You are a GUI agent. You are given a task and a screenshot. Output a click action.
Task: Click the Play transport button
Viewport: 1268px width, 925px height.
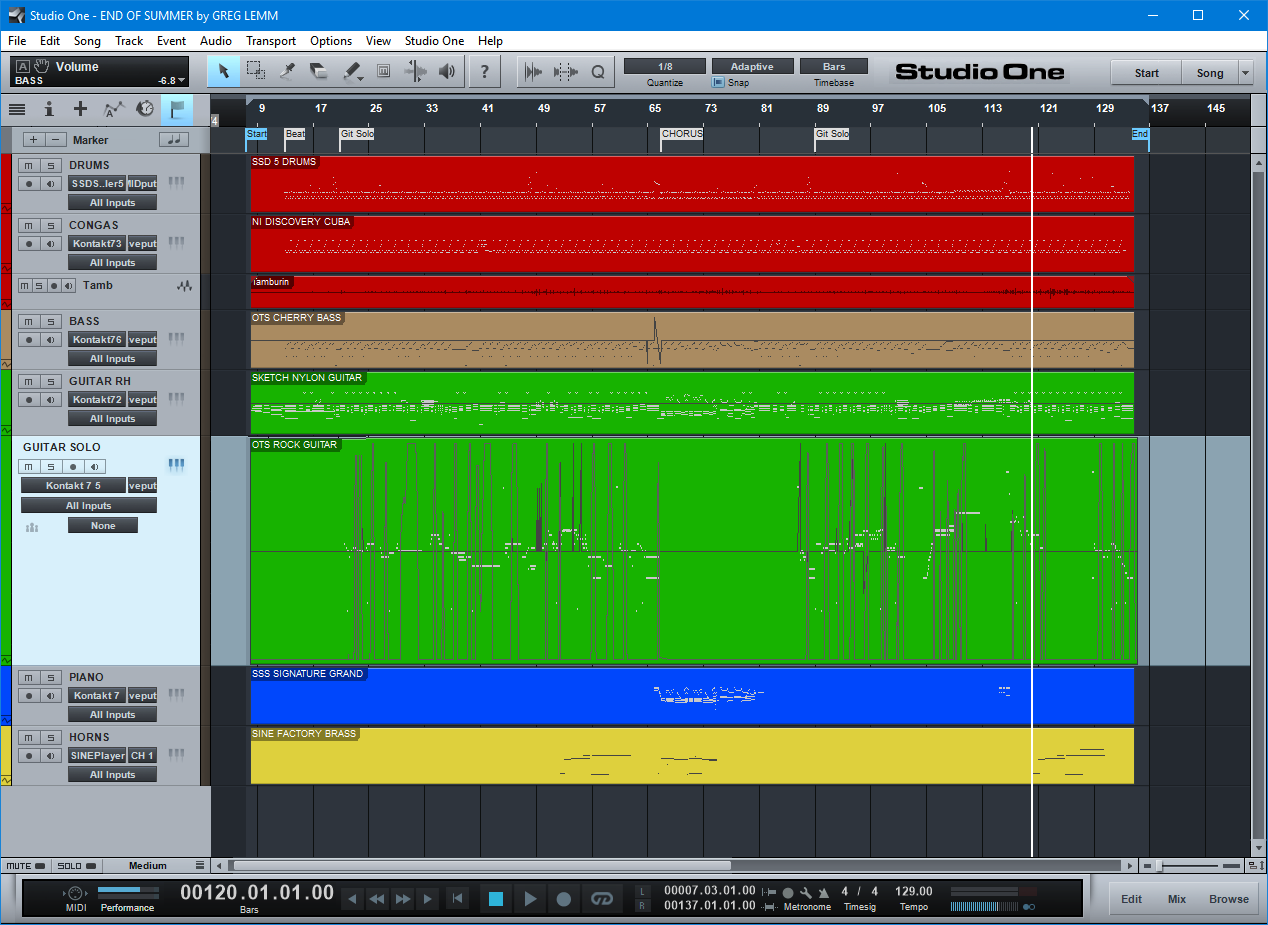pos(530,899)
